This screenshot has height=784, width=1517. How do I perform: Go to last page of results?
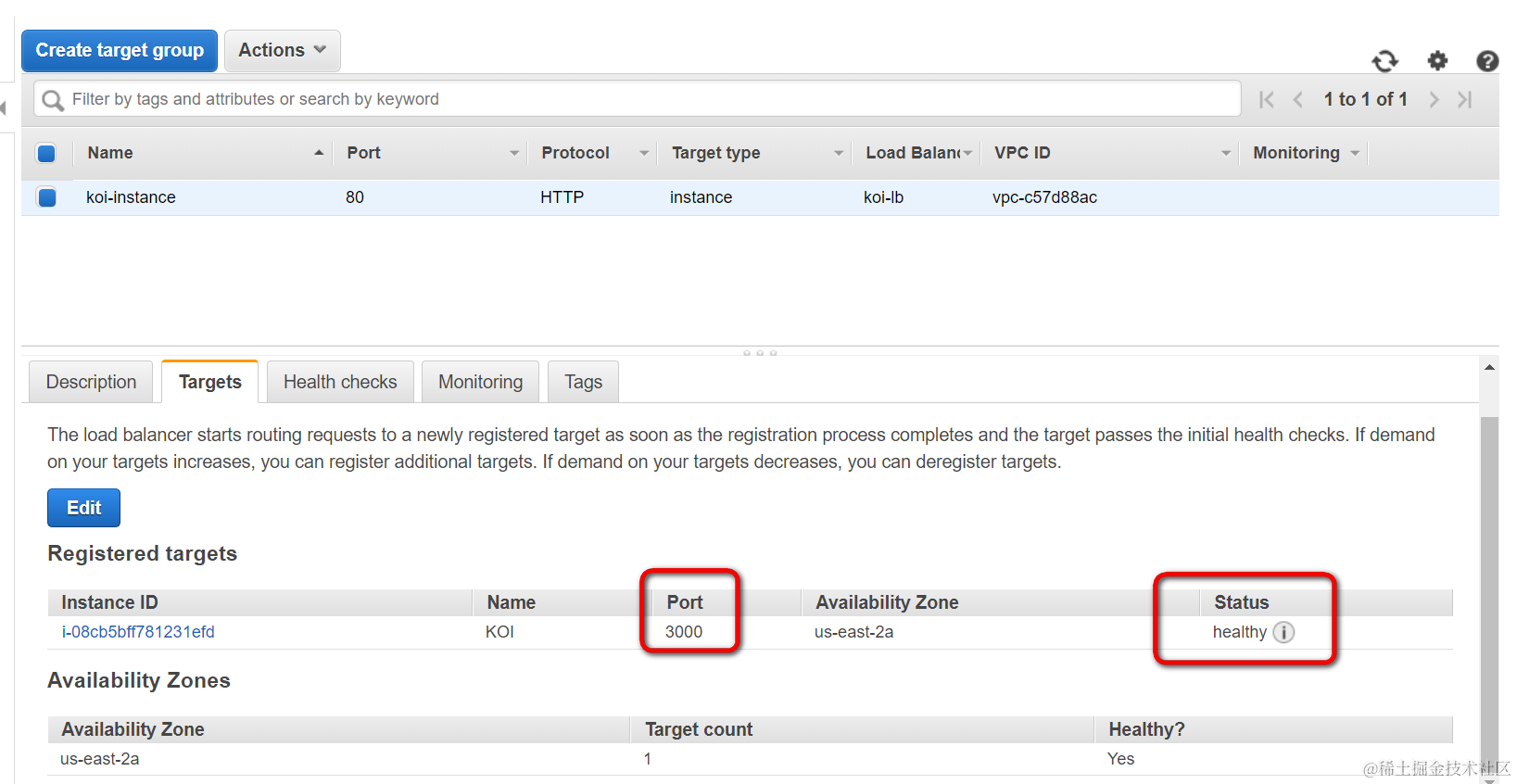click(1465, 99)
